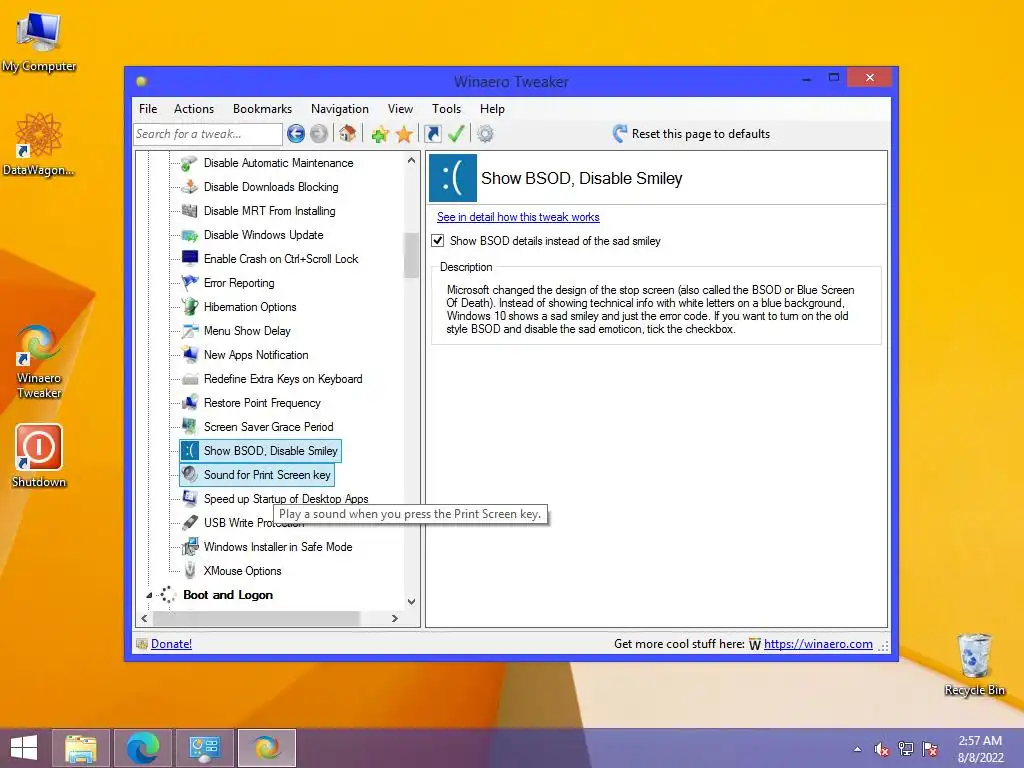1024x768 pixels.
Task: Click the Menu Show Delay icon
Action: click(189, 331)
